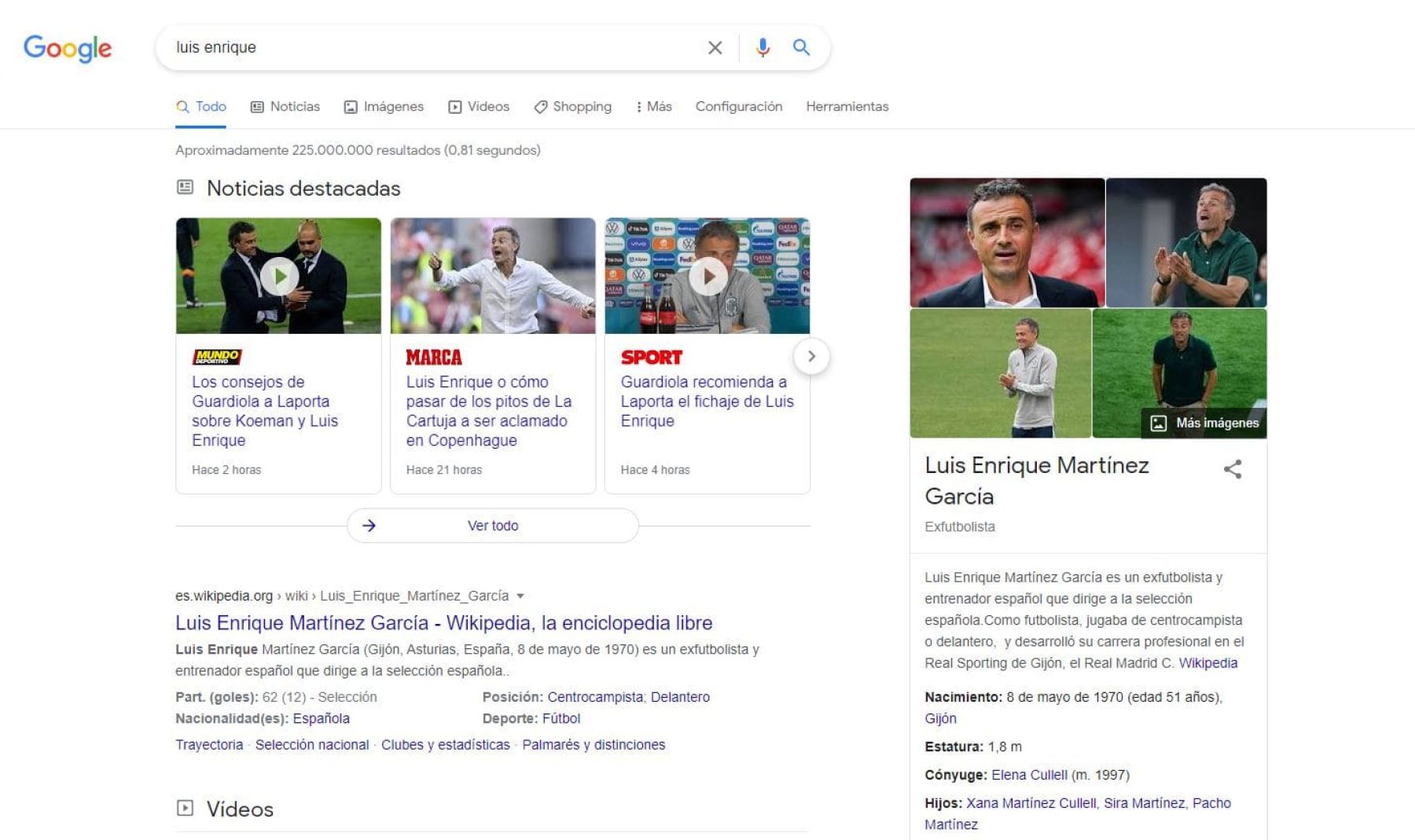Click Ver todo to see all news

[493, 525]
